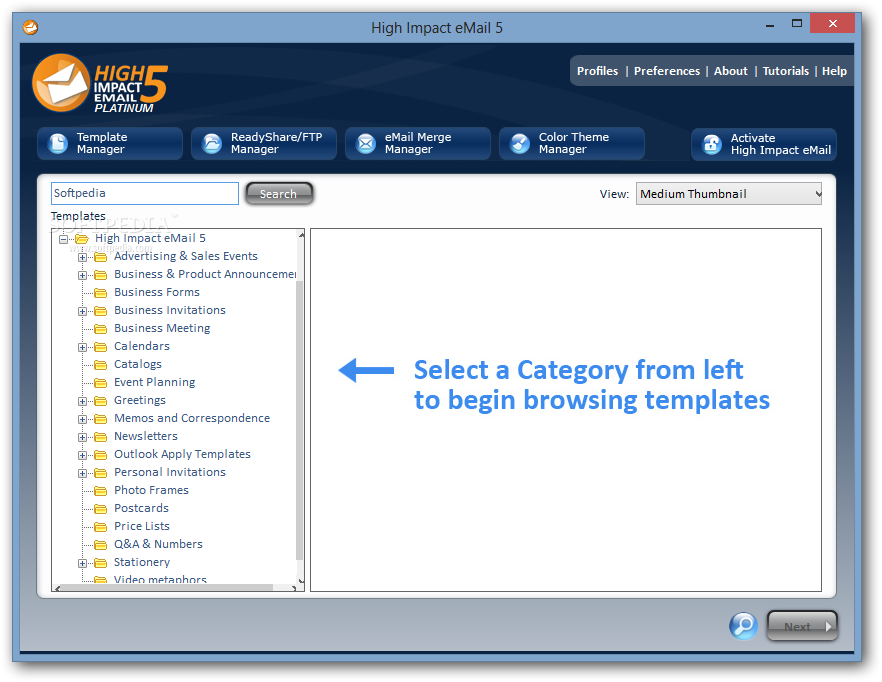Click the Advertising & Sales Events folder icon
The image size is (882, 682).
point(101,257)
